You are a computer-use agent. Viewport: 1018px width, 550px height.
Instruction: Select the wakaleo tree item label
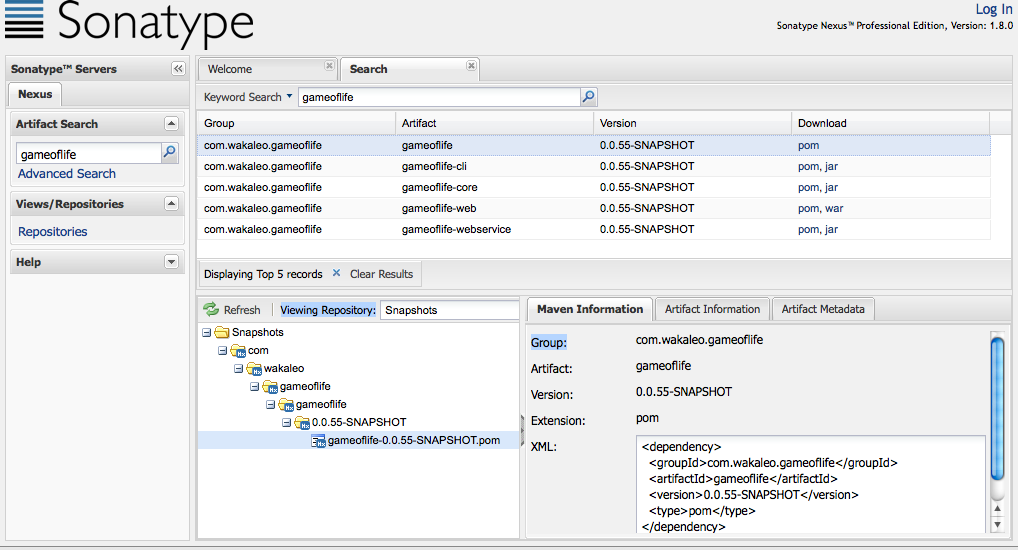(284, 368)
